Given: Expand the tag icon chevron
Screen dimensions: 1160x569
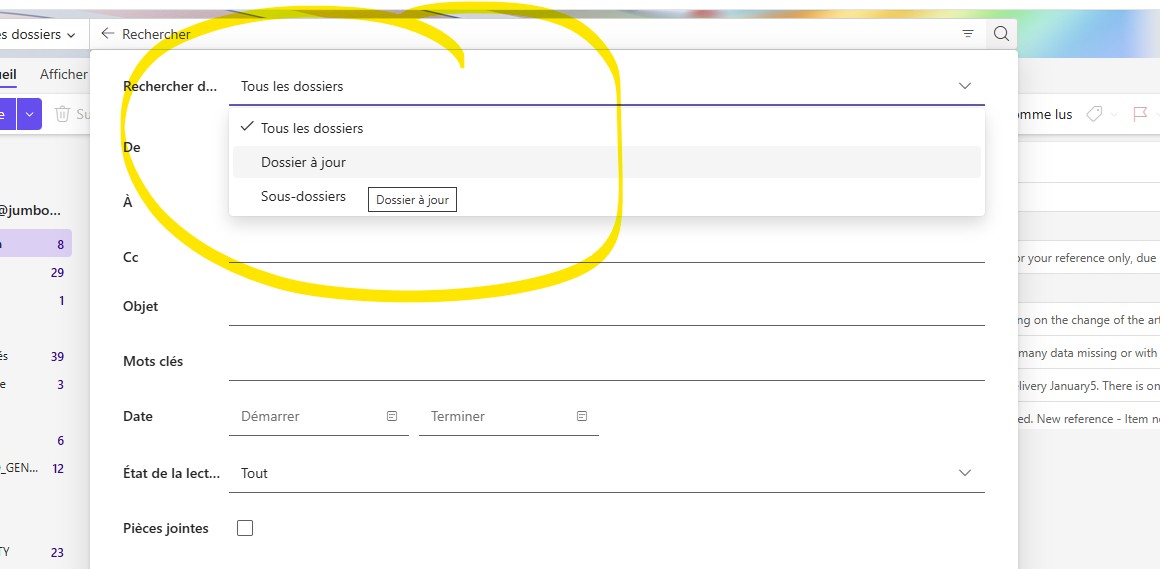Looking at the screenshot, I should tap(1113, 115).
